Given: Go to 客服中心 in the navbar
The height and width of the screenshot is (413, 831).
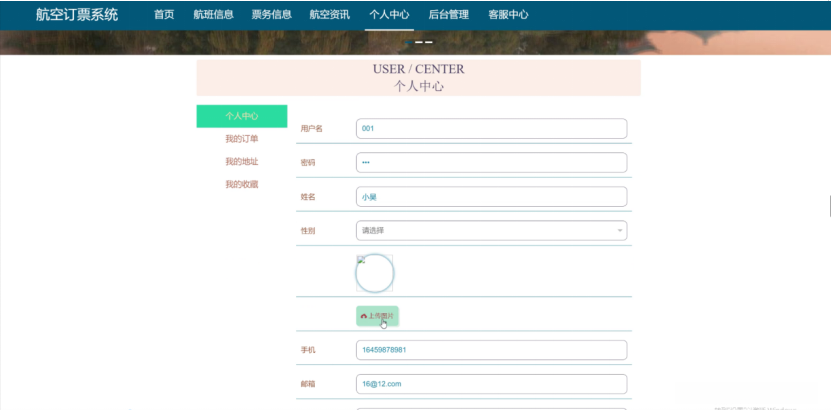Looking at the screenshot, I should pyautogui.click(x=508, y=15).
